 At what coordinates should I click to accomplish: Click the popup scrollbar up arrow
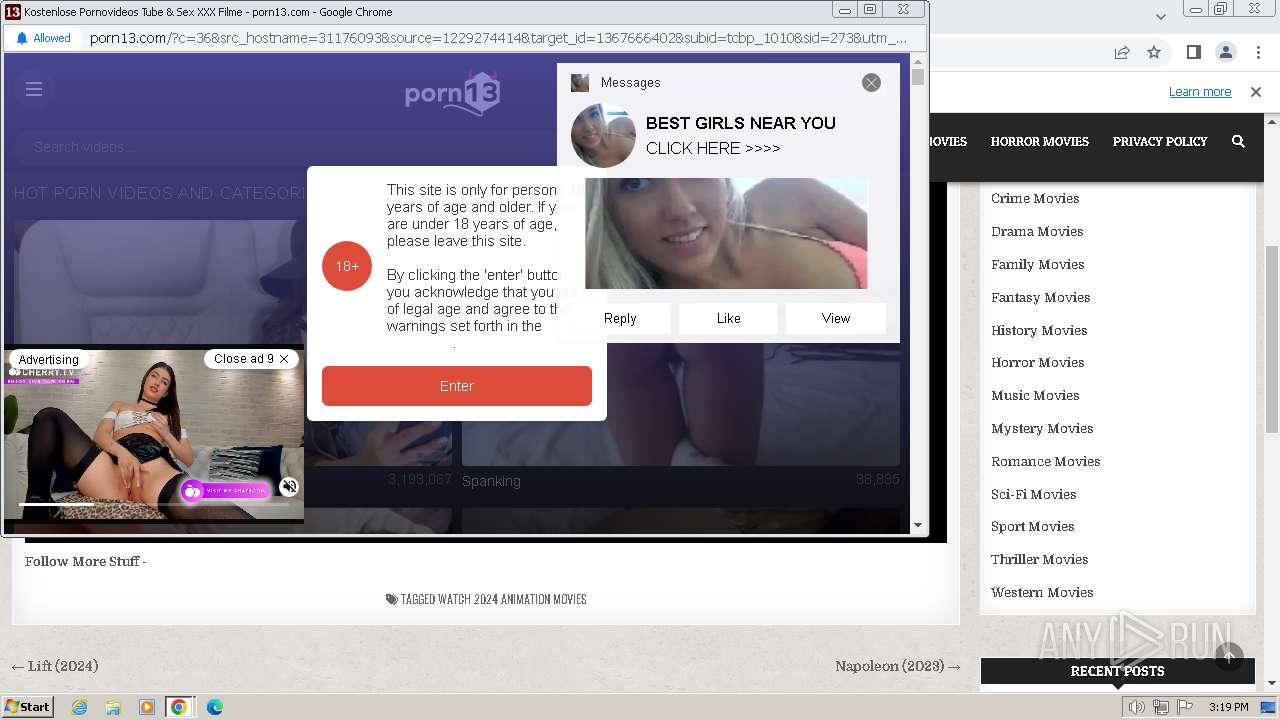click(x=918, y=62)
